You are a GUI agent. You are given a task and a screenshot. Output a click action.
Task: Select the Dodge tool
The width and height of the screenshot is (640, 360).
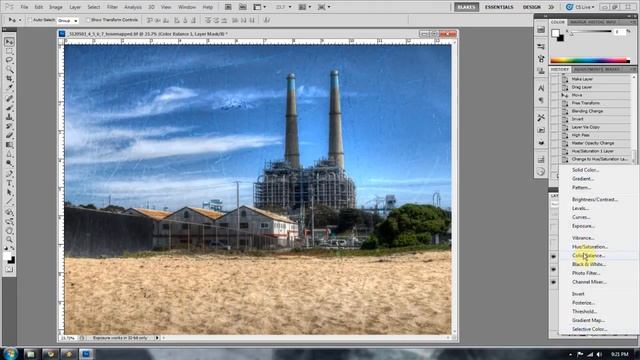(x=9, y=163)
